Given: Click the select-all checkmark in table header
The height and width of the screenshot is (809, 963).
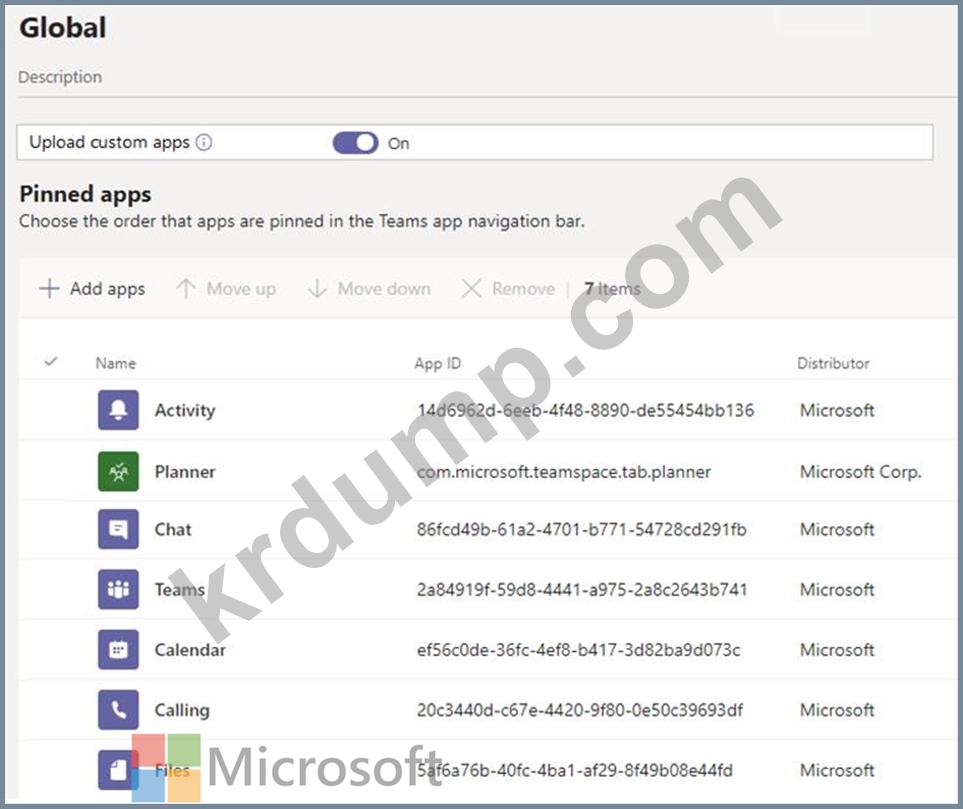Looking at the screenshot, I should point(51,362).
